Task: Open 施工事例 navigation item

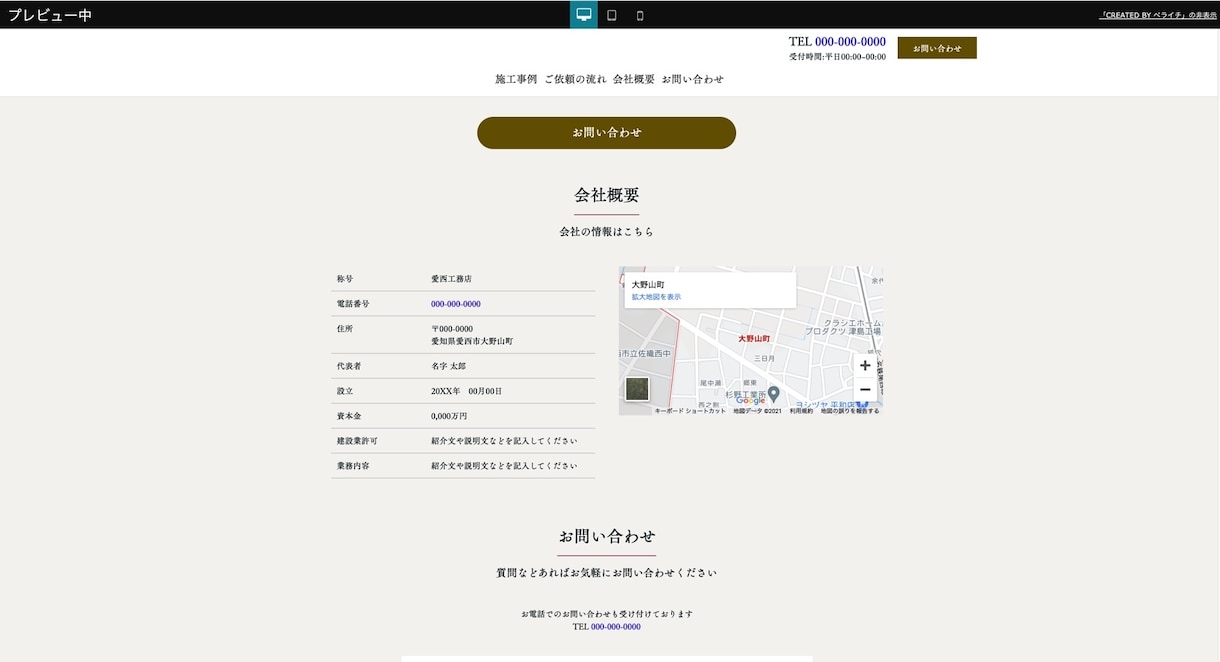Action: coord(516,79)
